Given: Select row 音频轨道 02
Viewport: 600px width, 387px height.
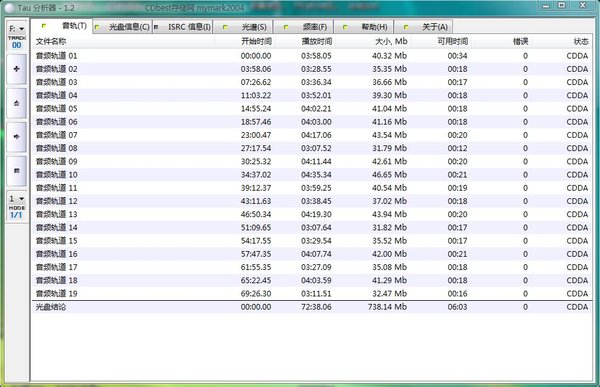Looking at the screenshot, I should click(x=312, y=69).
